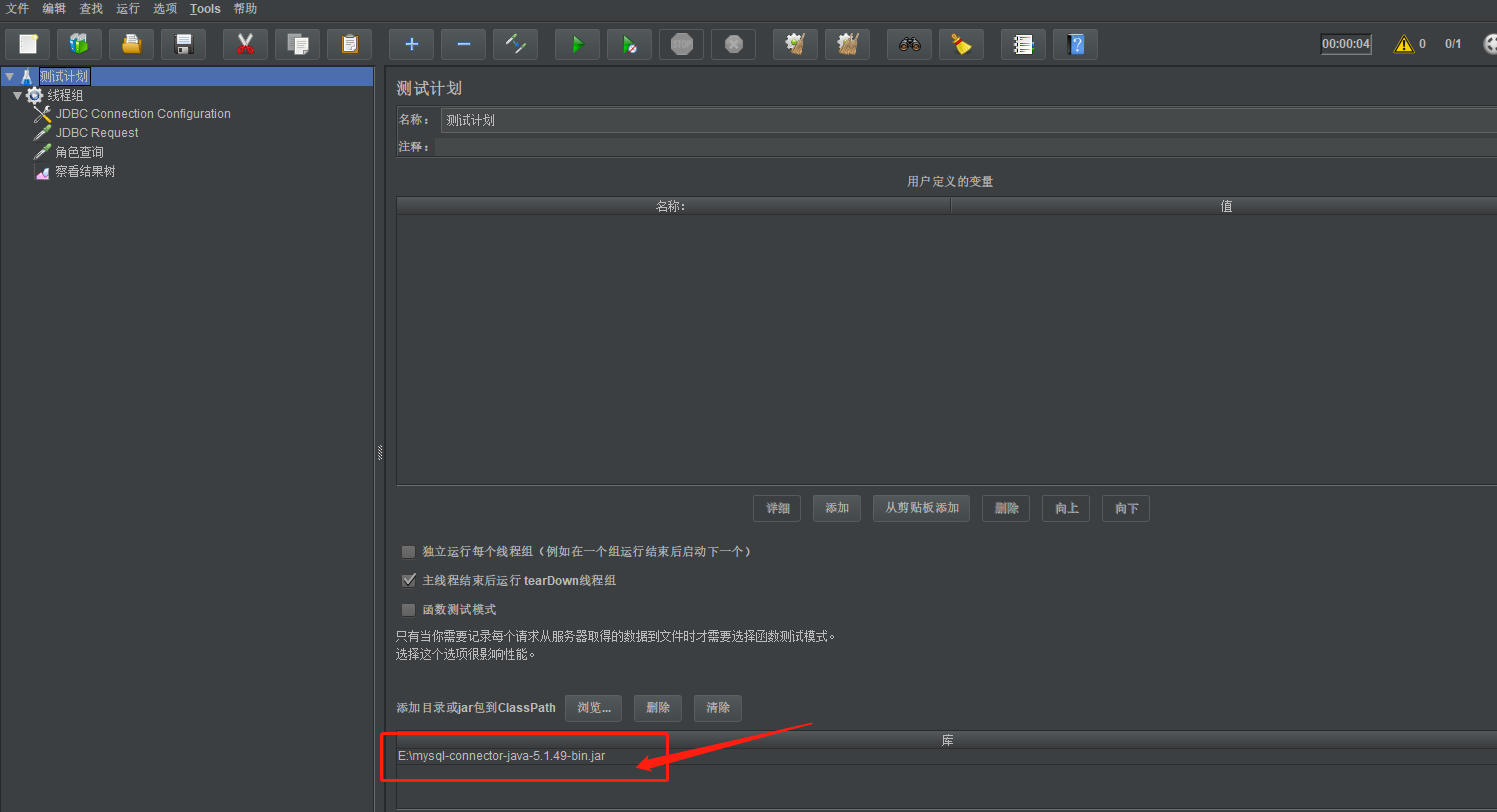Image resolution: width=1497 pixels, height=812 pixels.
Task: Select the 角色查询 sampler
Action: click(79, 152)
